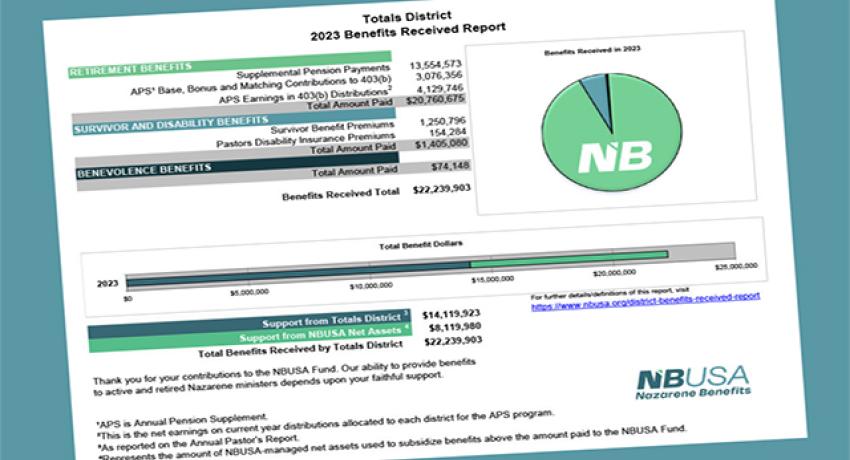850x460 pixels.
Task: Click the 'Survivor Benefit Premiums' label
Action: (332, 128)
